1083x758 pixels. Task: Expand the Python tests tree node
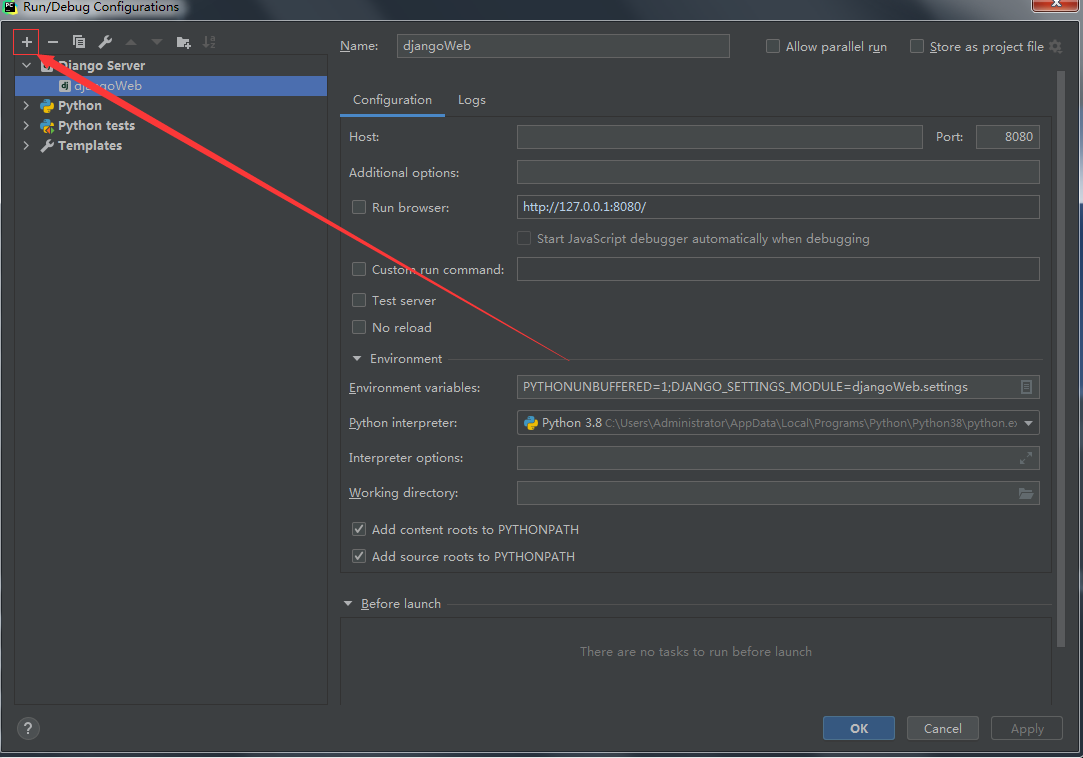(x=26, y=126)
